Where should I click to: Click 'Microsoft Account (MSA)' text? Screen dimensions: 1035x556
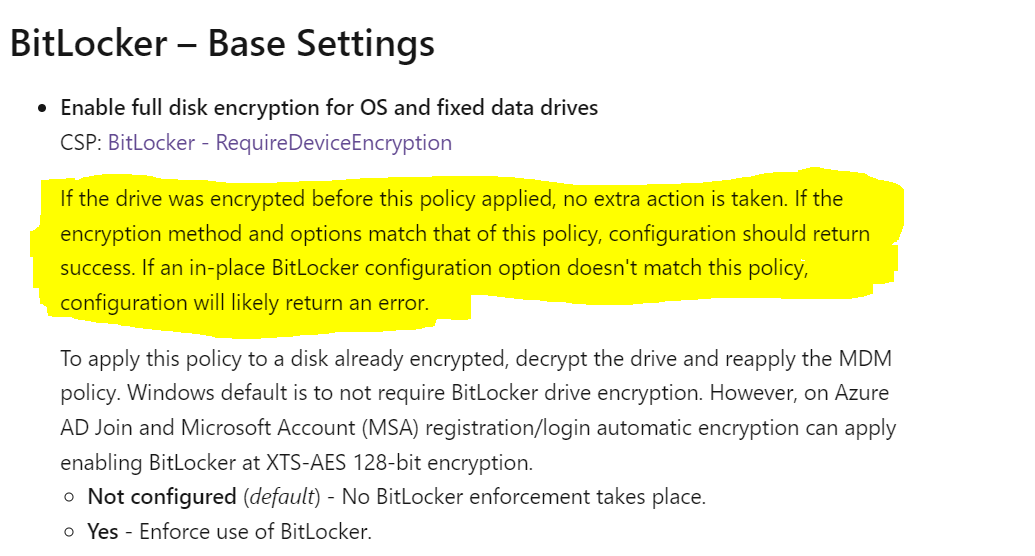[300, 428]
